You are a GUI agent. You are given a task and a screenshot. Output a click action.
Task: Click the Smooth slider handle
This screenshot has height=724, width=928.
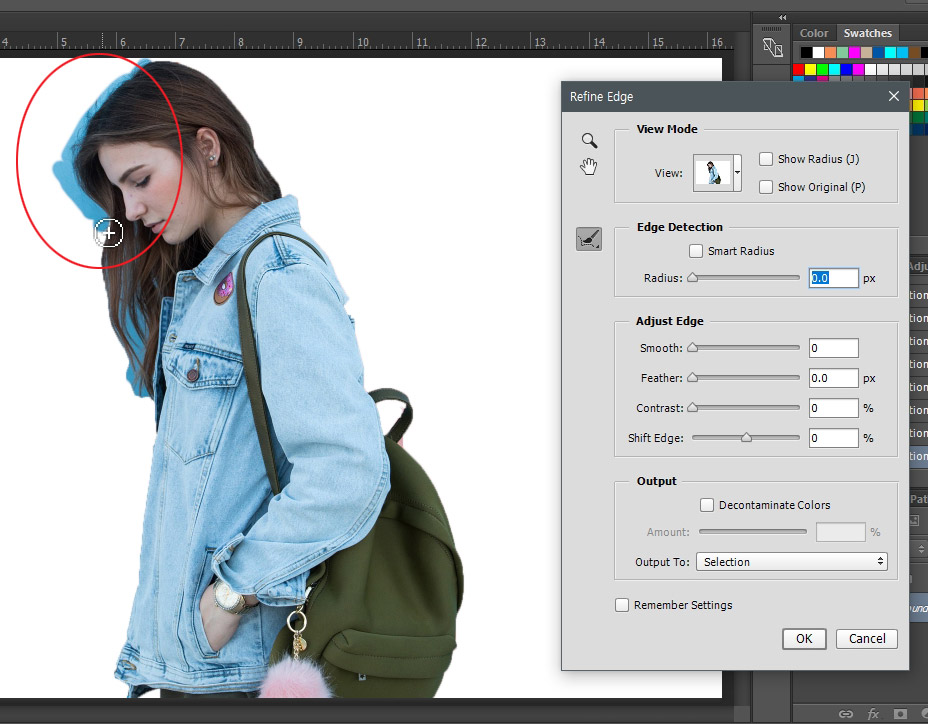tap(692, 348)
